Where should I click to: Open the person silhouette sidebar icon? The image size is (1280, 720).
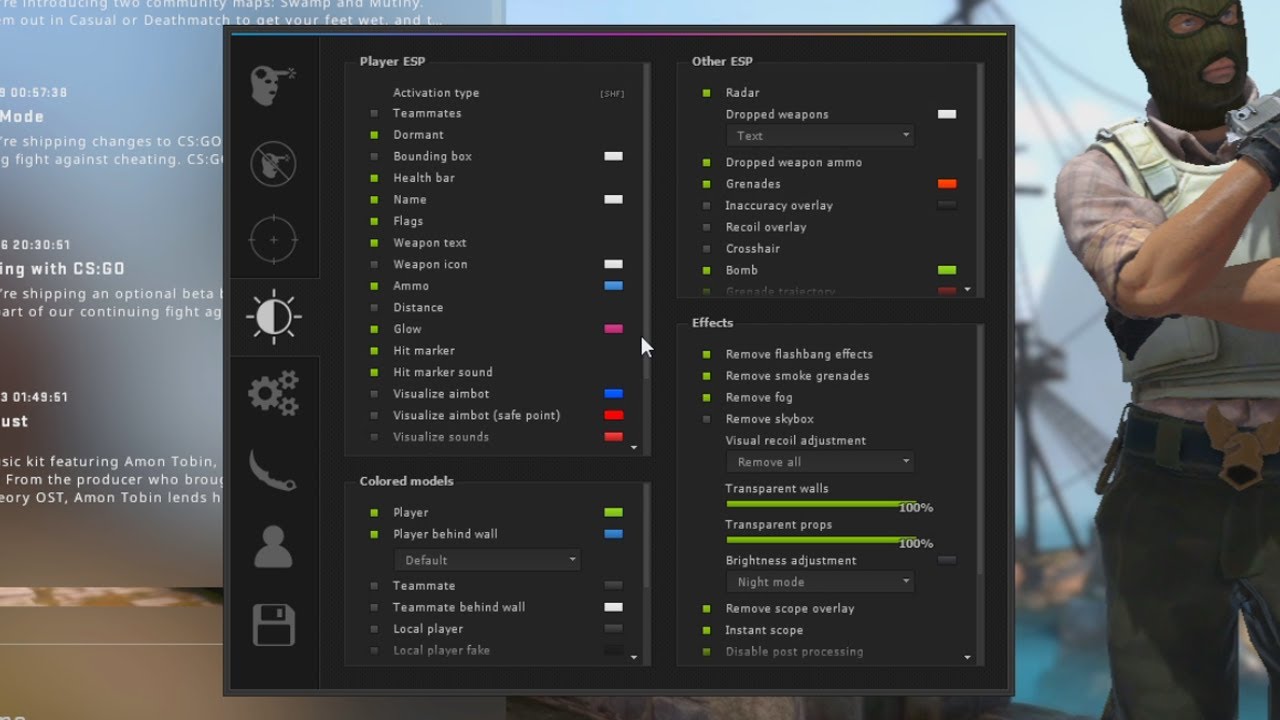273,547
